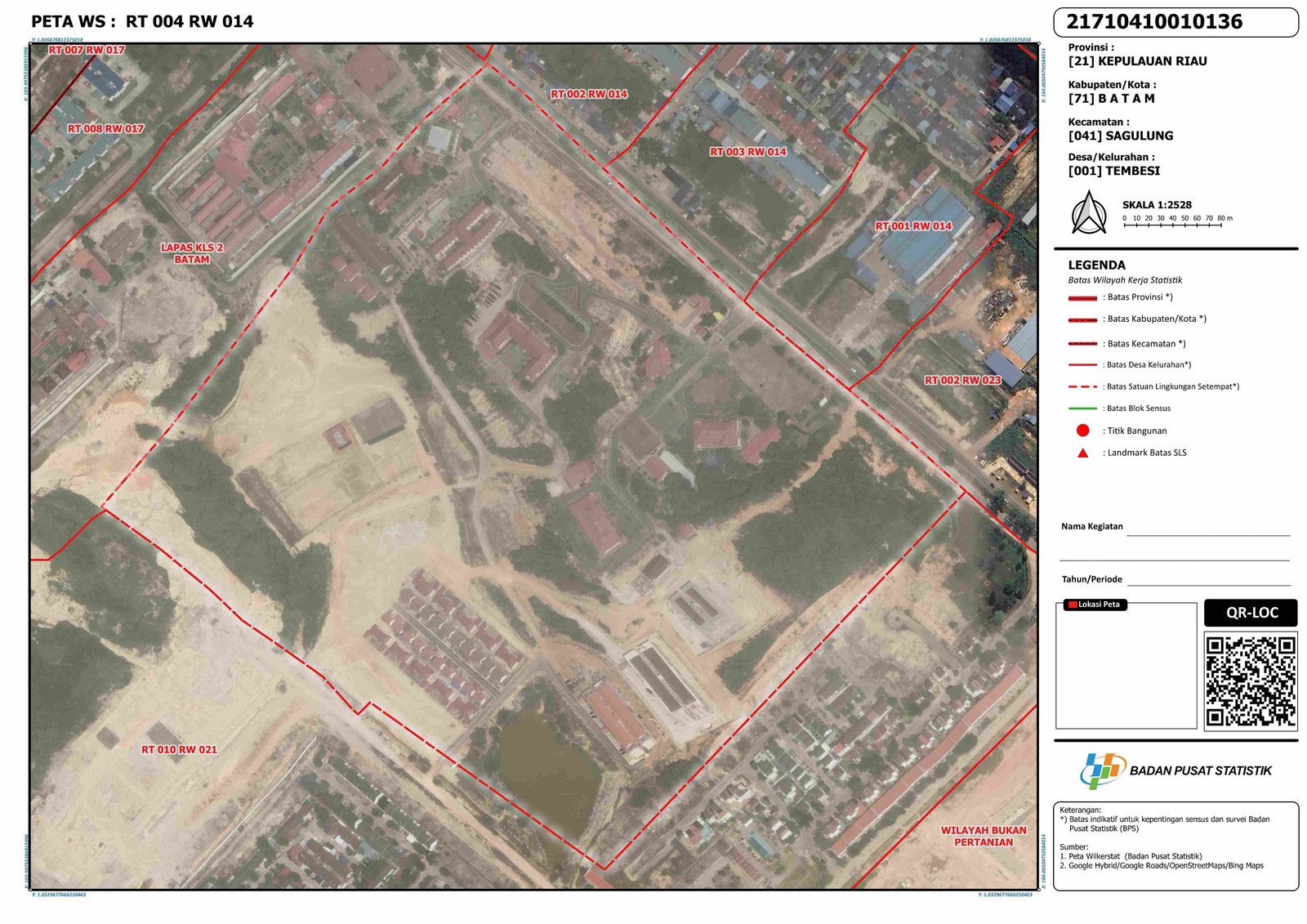Click the QR code image

pyautogui.click(x=1250, y=681)
